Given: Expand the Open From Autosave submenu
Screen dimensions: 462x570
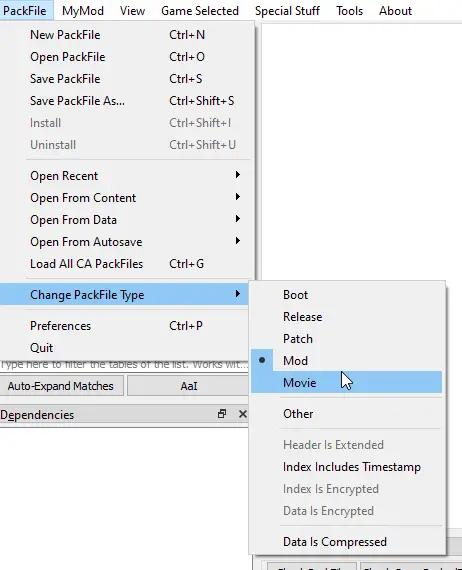Looking at the screenshot, I should click(x=125, y=242).
